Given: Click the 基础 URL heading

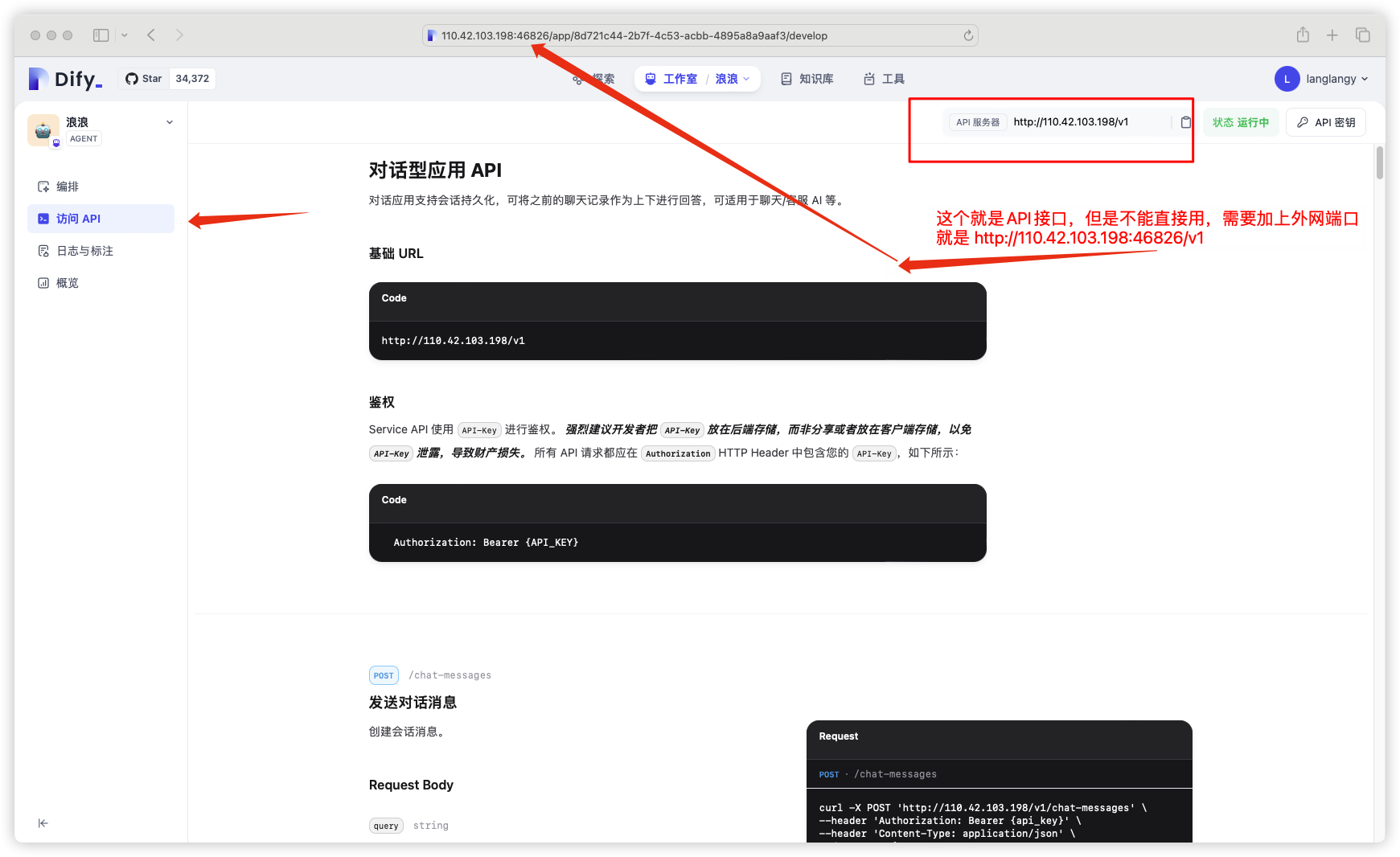Looking at the screenshot, I should coord(396,253).
